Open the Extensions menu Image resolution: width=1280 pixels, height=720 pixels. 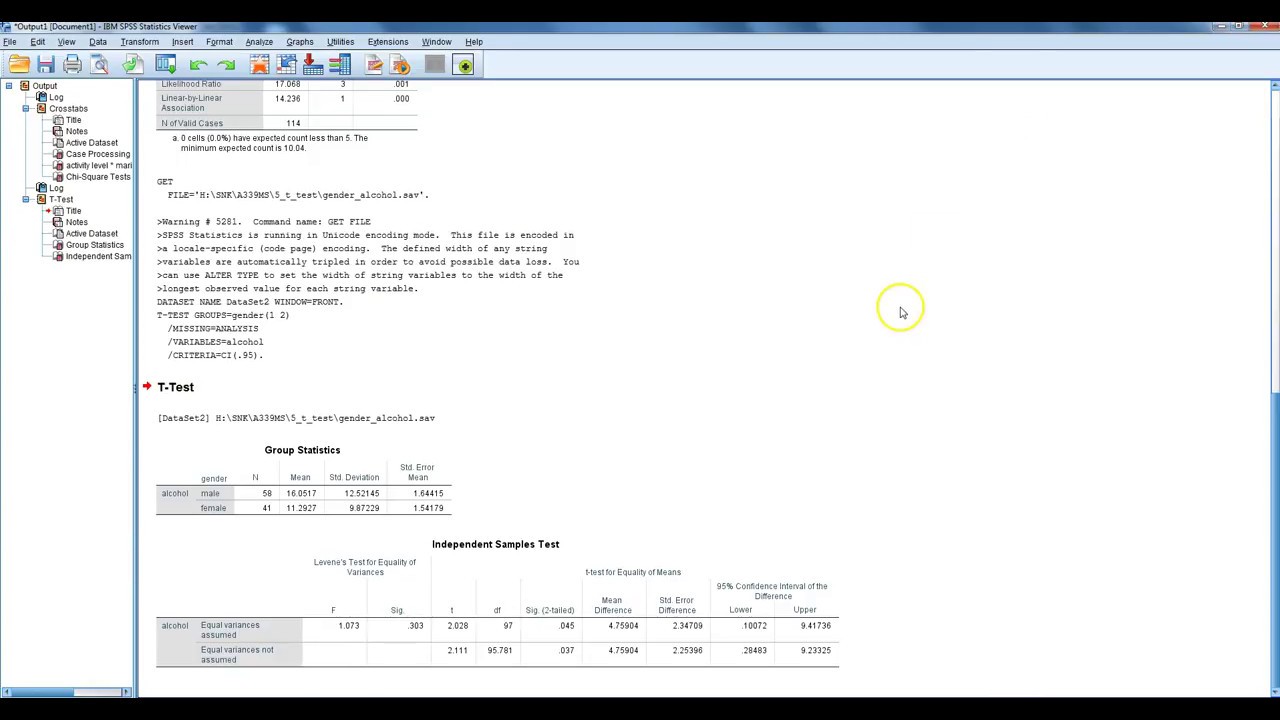tap(388, 42)
